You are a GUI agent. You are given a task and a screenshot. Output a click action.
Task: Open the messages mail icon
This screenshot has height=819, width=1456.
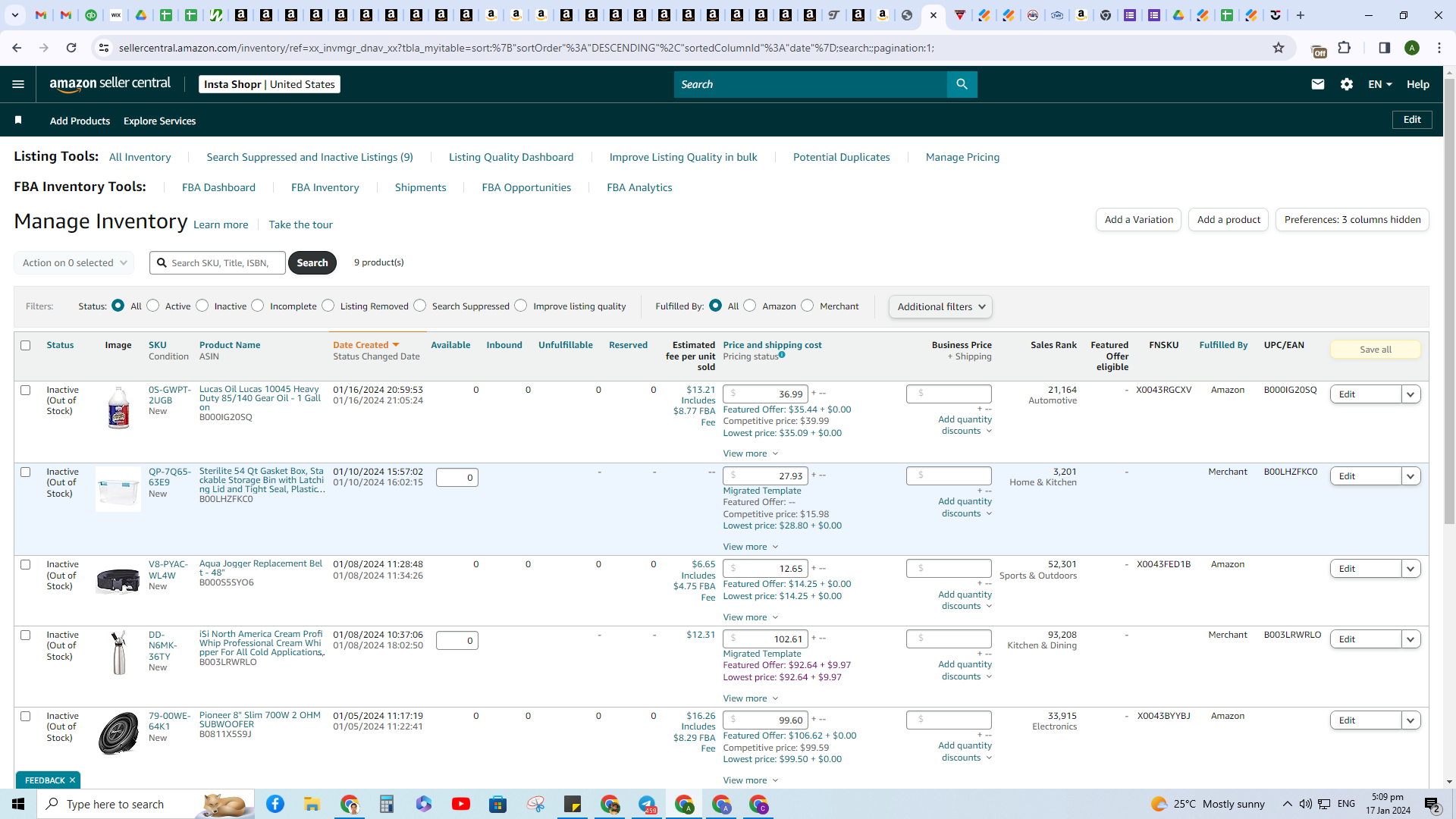click(1318, 84)
